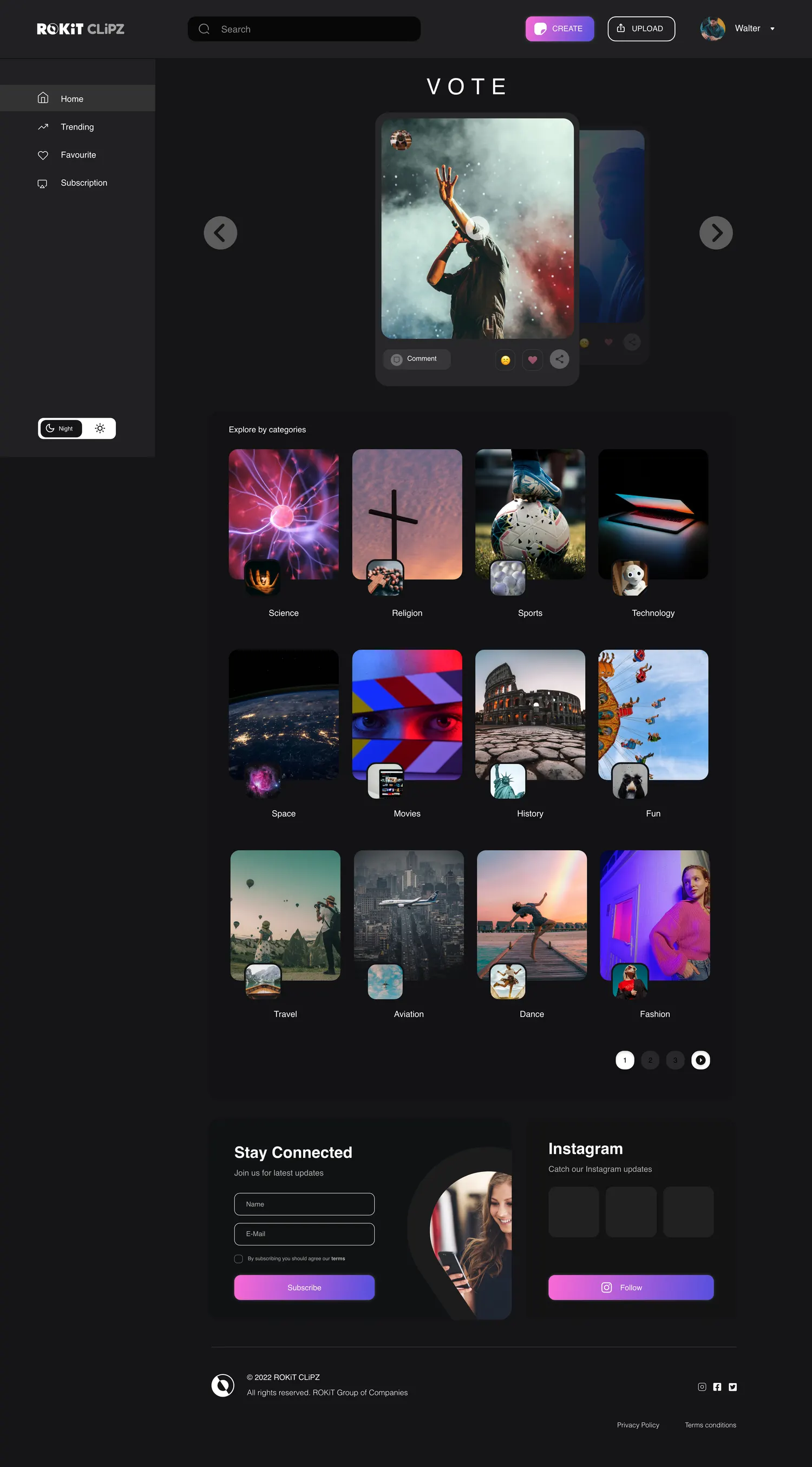
Task: Switch to light mode sun icon
Action: (x=100, y=428)
